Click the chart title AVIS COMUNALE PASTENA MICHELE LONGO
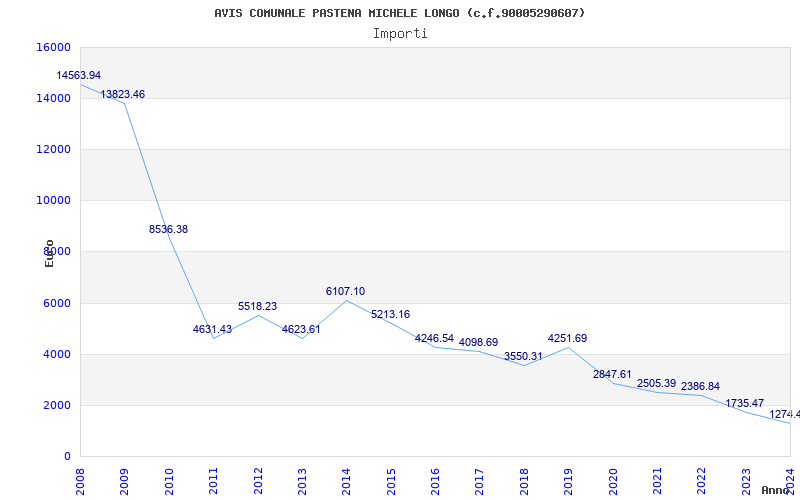Screen dimensions: 800x500 click(399, 13)
